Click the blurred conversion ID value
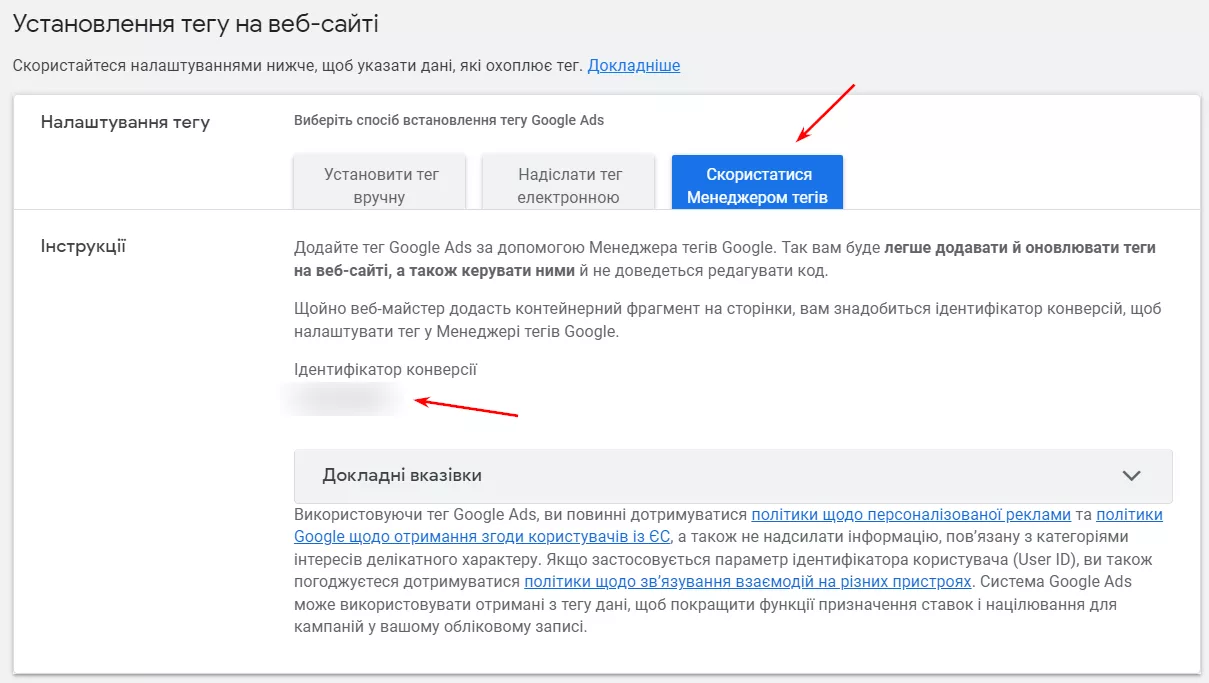This screenshot has width=1209, height=683. tap(340, 400)
